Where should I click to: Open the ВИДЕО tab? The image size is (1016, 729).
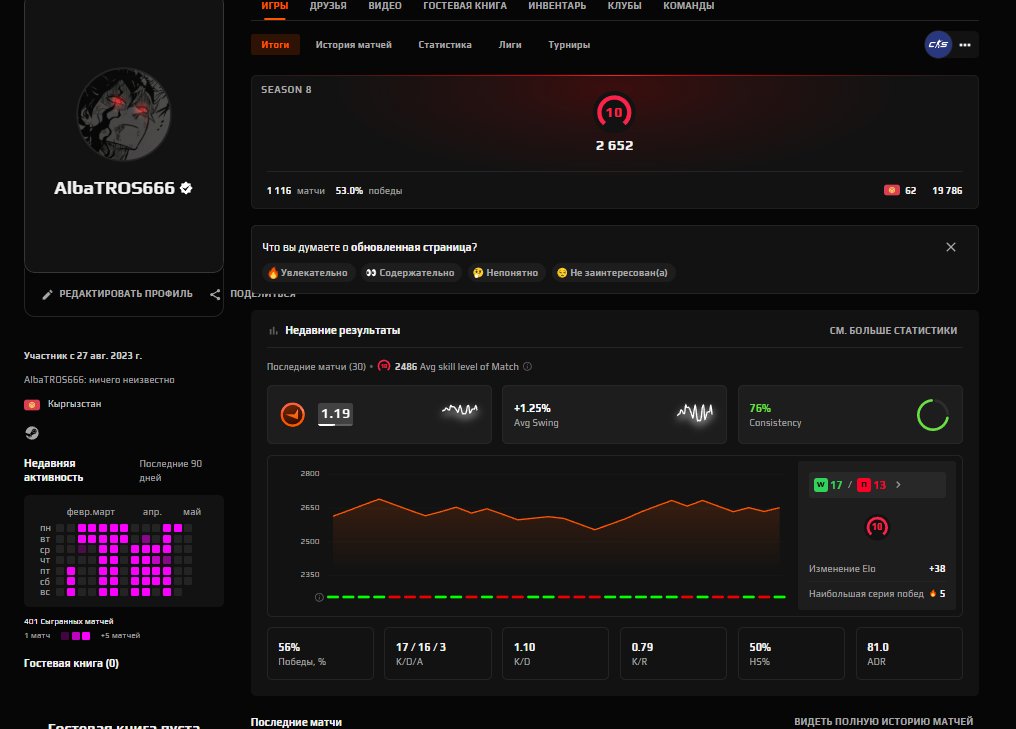tap(385, 6)
